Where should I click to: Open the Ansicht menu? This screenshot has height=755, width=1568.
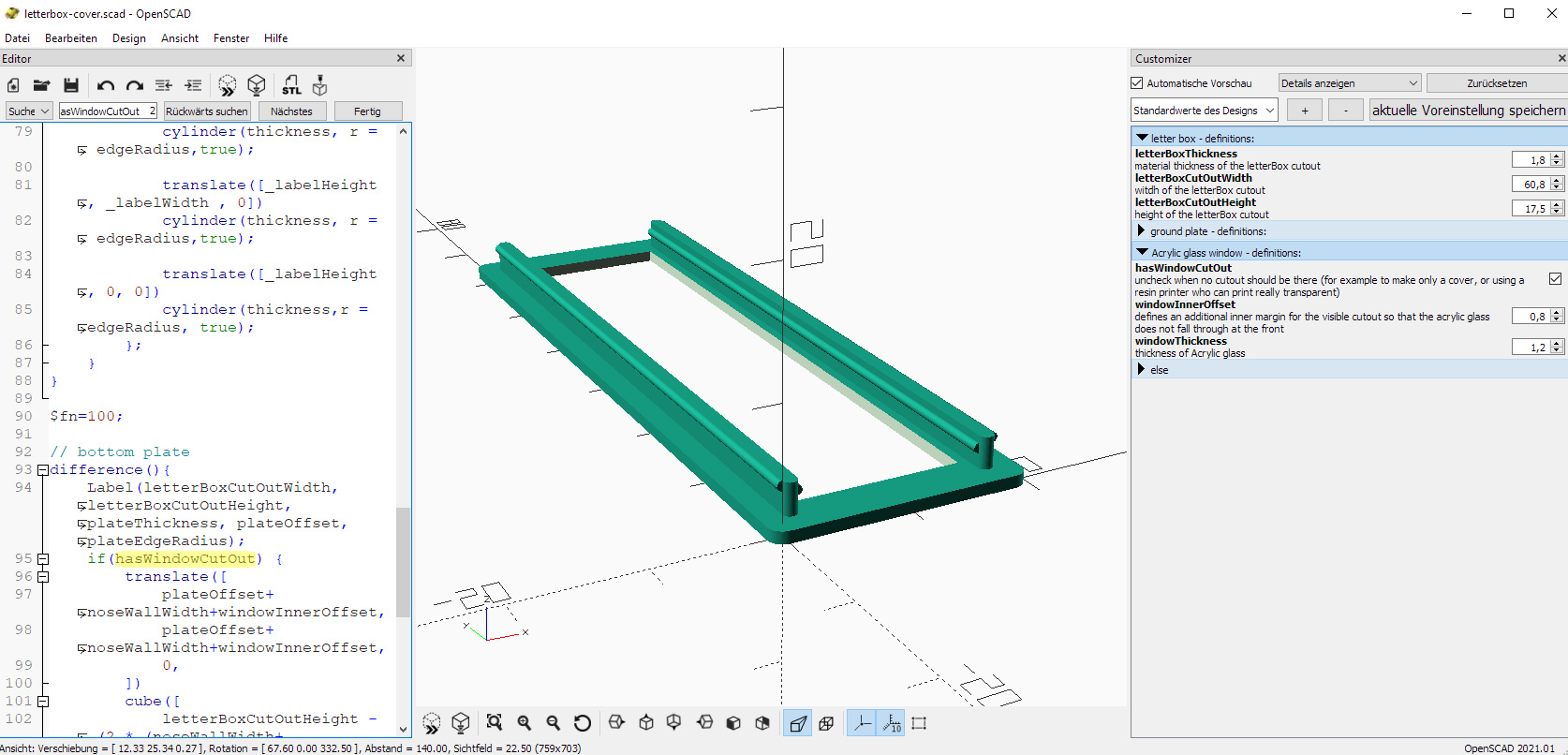tap(180, 38)
